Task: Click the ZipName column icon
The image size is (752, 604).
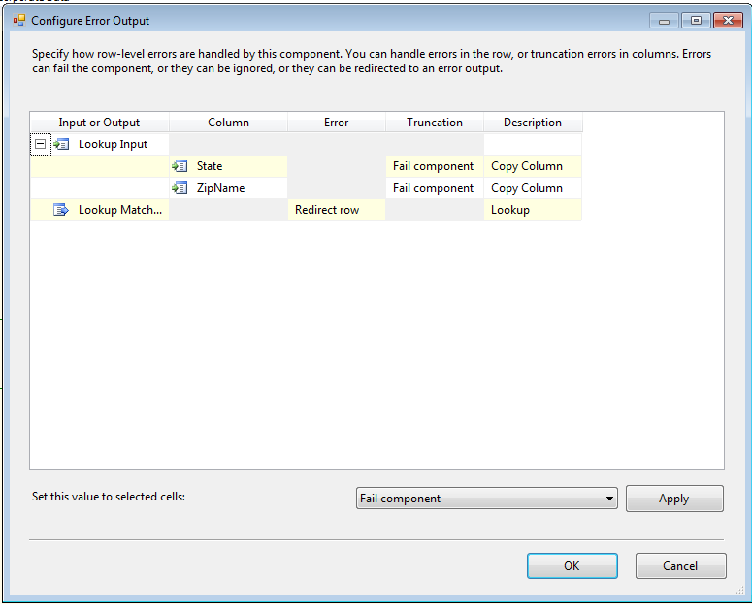Action: (180, 188)
